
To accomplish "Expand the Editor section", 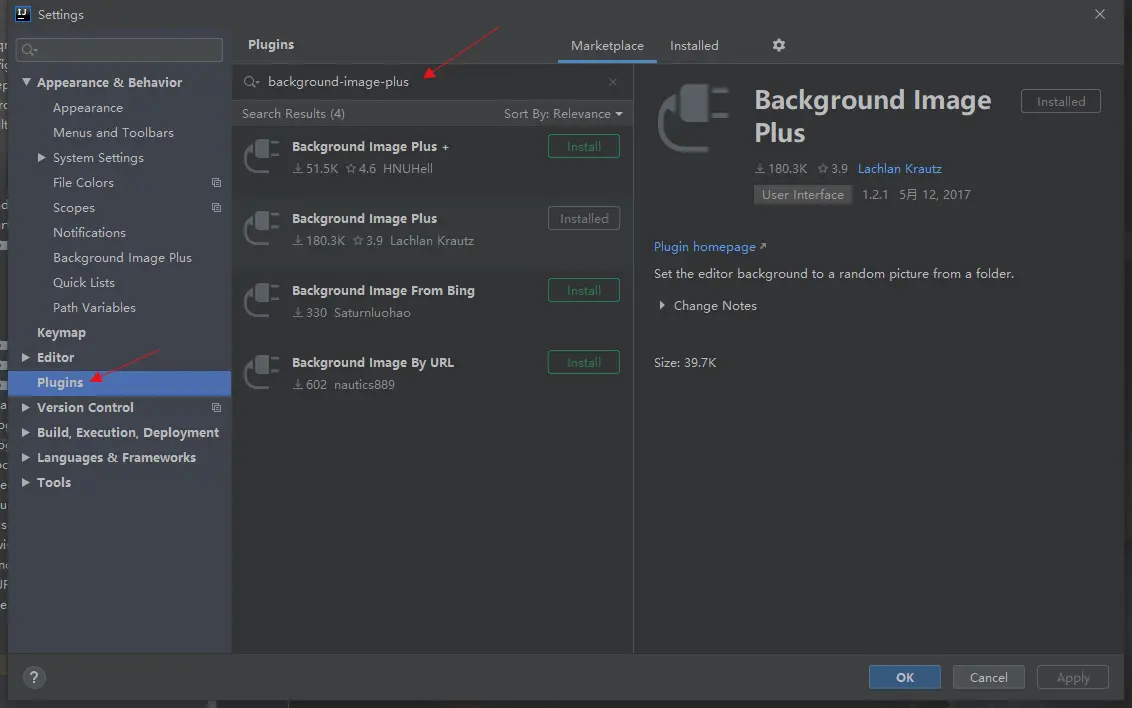I will click(25, 357).
